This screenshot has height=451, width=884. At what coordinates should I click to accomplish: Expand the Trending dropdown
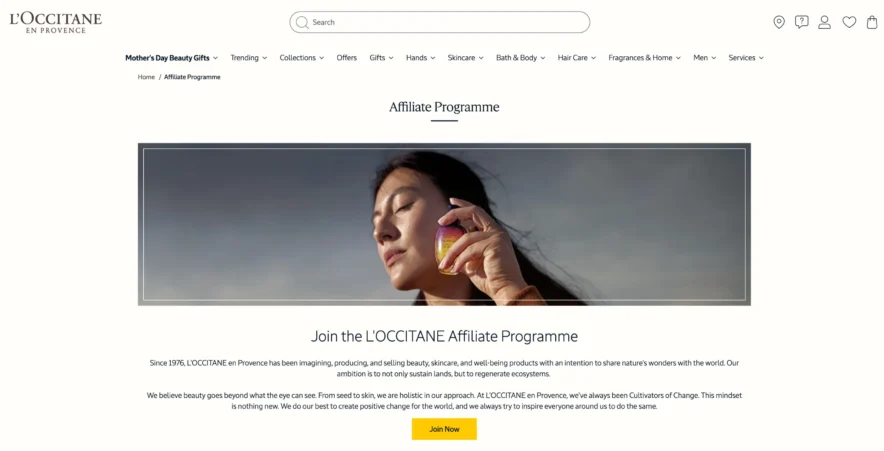click(249, 58)
